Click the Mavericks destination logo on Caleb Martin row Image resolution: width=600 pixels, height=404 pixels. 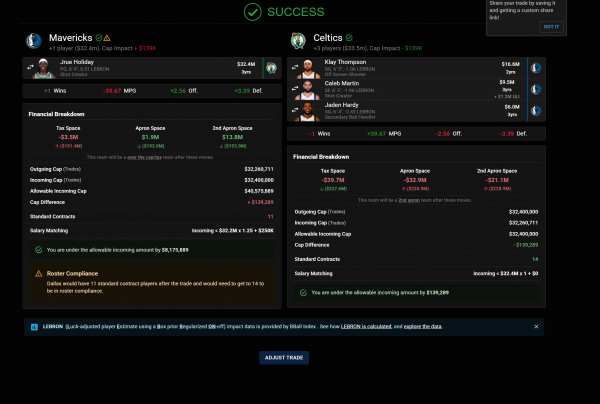click(536, 89)
